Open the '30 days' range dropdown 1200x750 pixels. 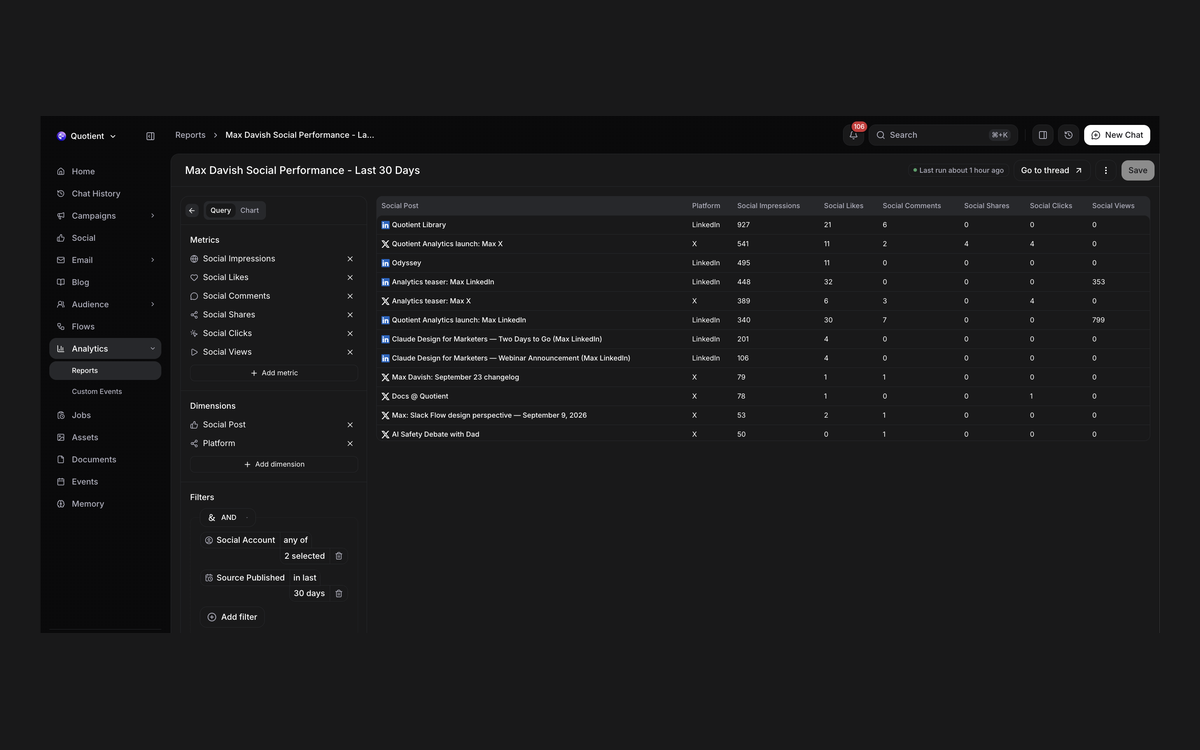[x=309, y=594]
